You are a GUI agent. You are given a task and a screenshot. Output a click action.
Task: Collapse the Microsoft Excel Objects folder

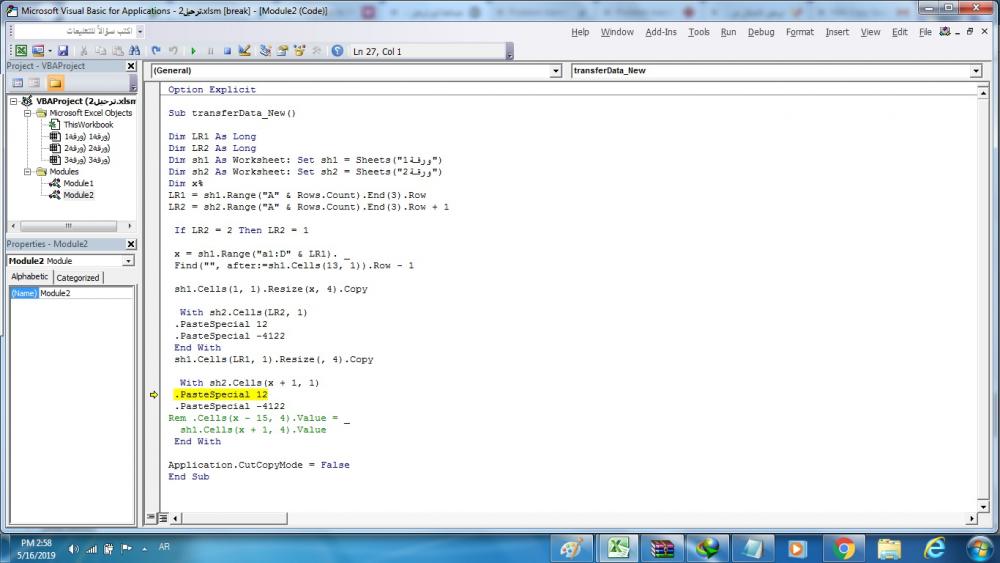coord(27,113)
